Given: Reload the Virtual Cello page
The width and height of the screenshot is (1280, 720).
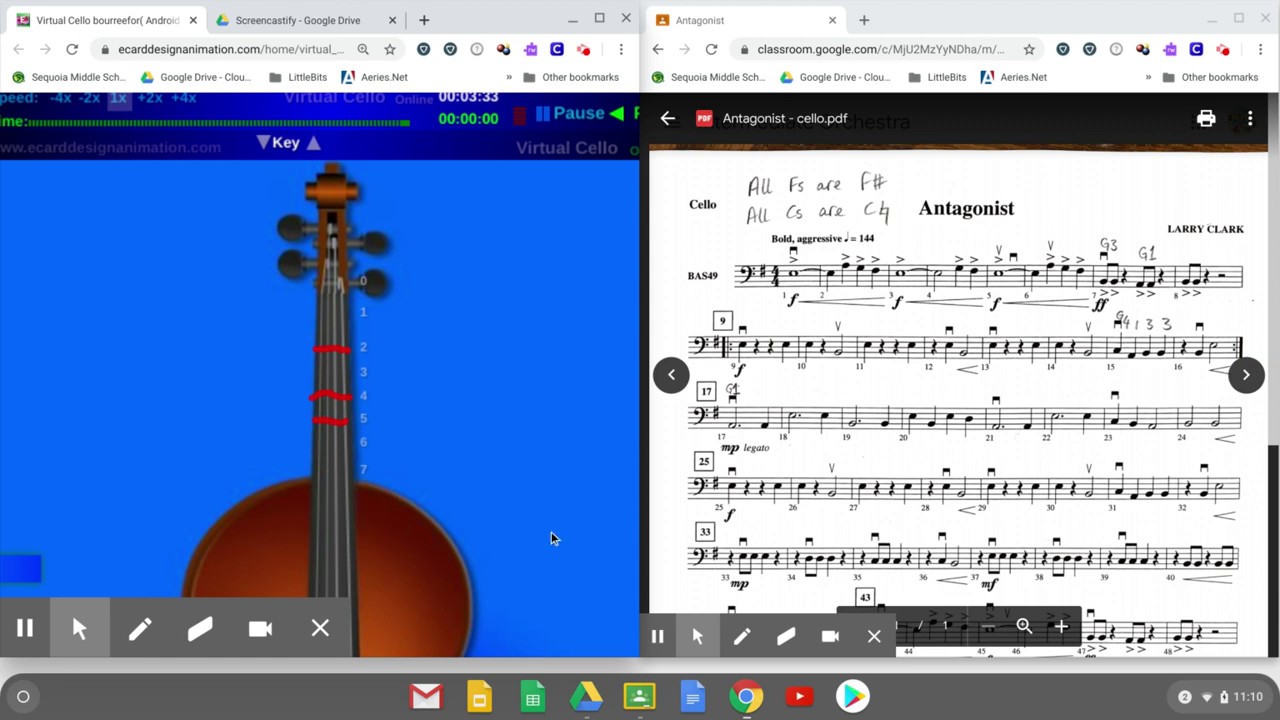Looking at the screenshot, I should click(x=72, y=49).
